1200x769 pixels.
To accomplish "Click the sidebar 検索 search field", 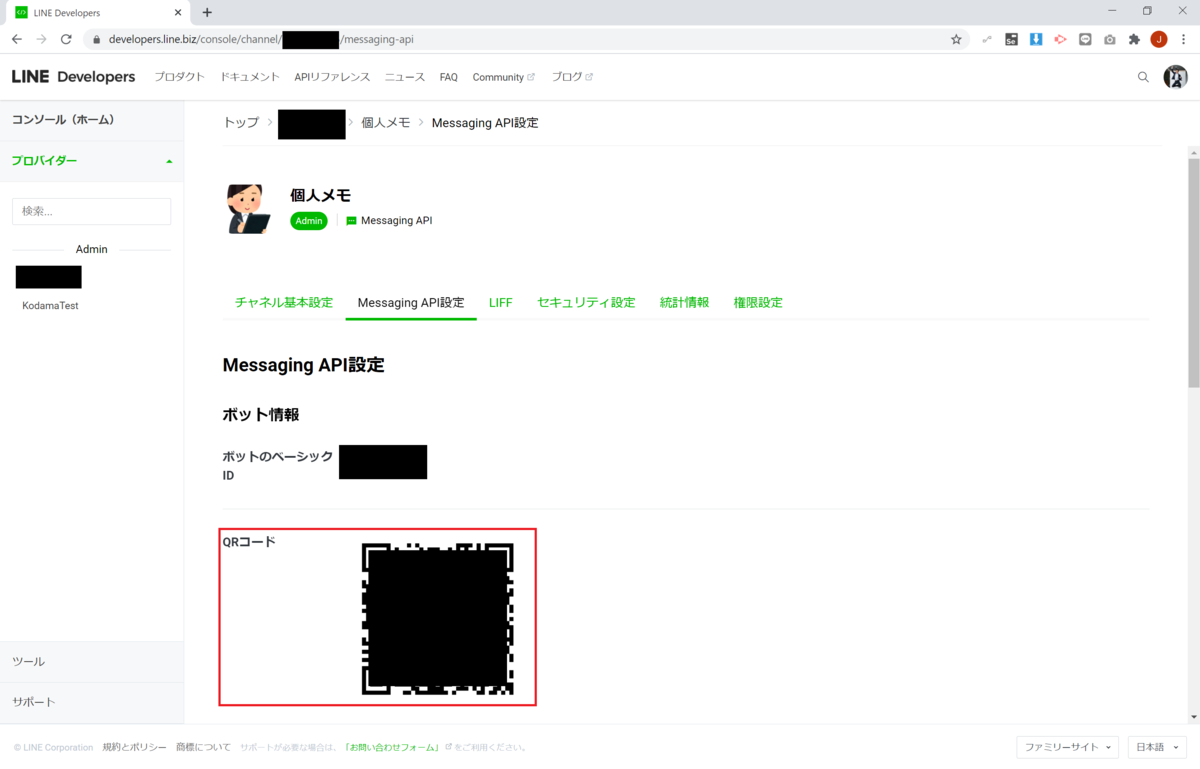I will (x=91, y=211).
